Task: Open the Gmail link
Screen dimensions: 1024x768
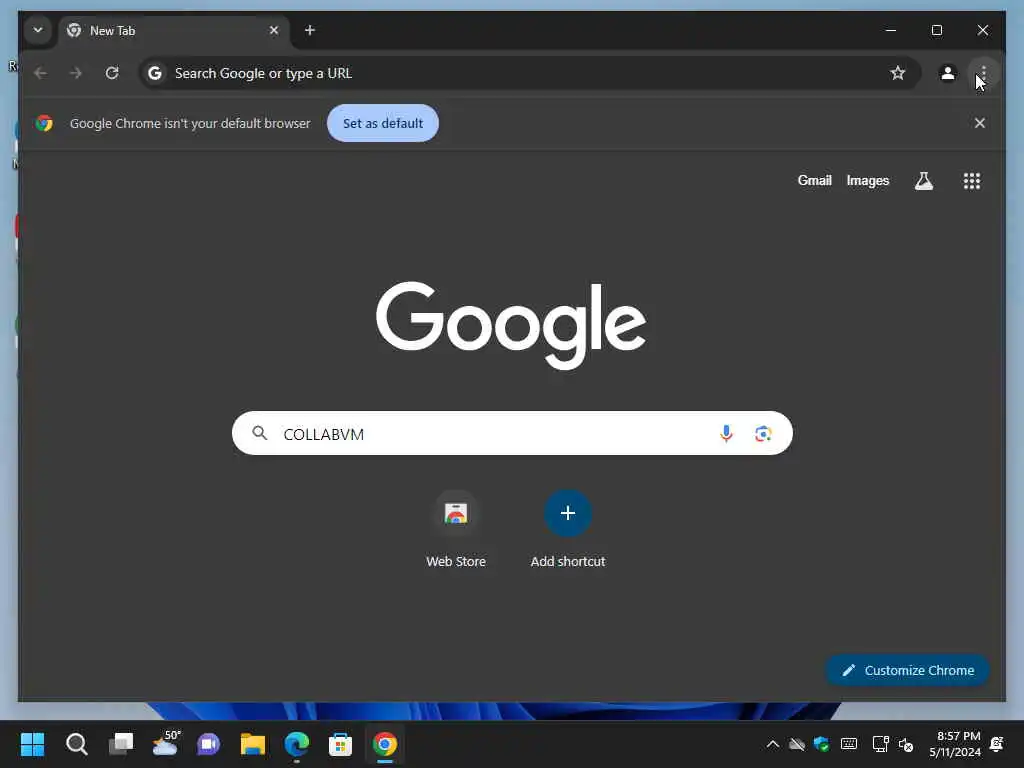Action: 814,180
